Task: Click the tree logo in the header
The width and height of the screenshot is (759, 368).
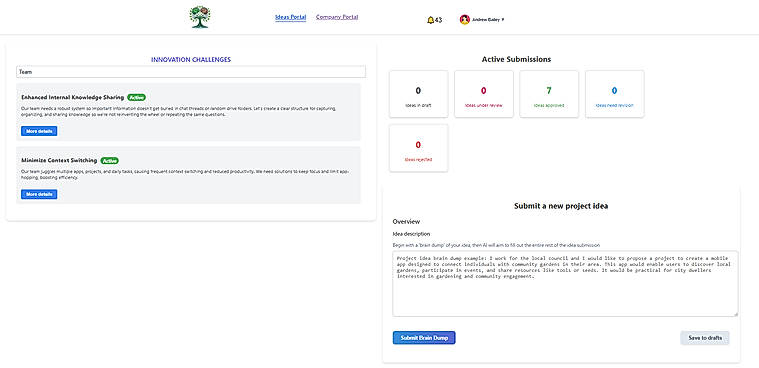Action: 200,17
